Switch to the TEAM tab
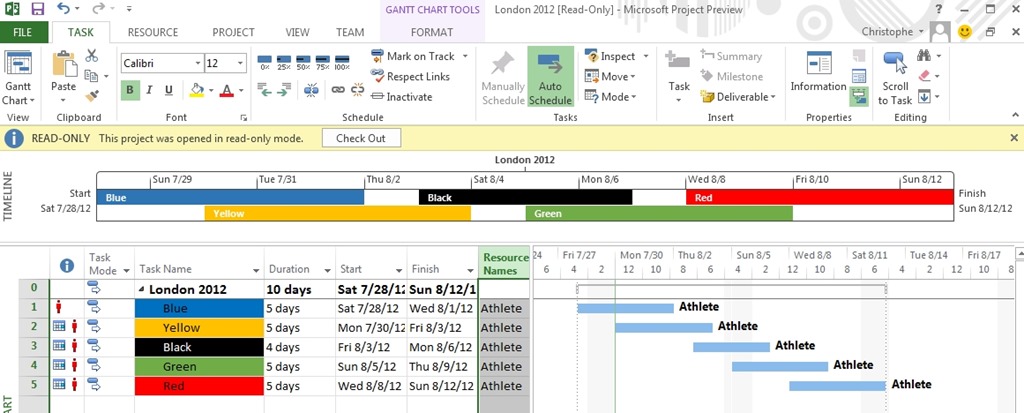The width and height of the screenshot is (1024, 413). (x=350, y=32)
